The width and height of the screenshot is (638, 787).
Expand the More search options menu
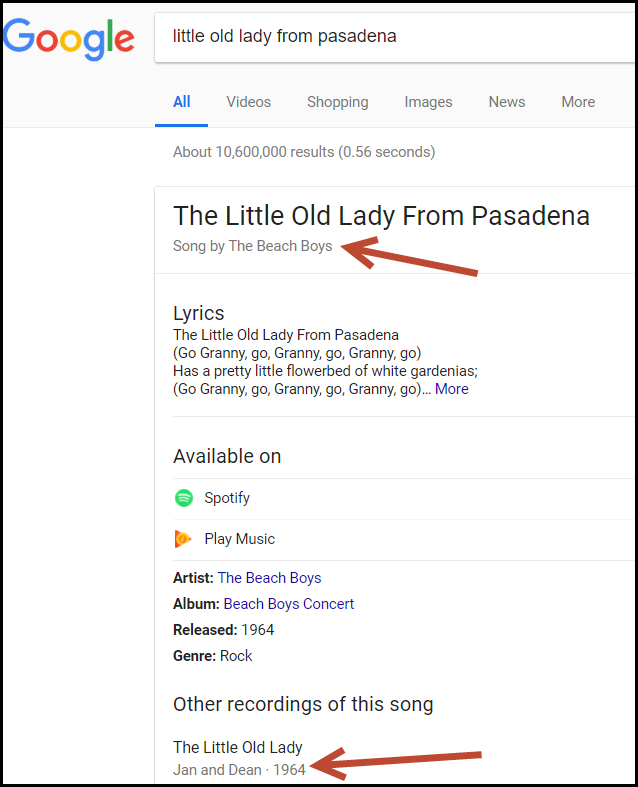tap(578, 102)
